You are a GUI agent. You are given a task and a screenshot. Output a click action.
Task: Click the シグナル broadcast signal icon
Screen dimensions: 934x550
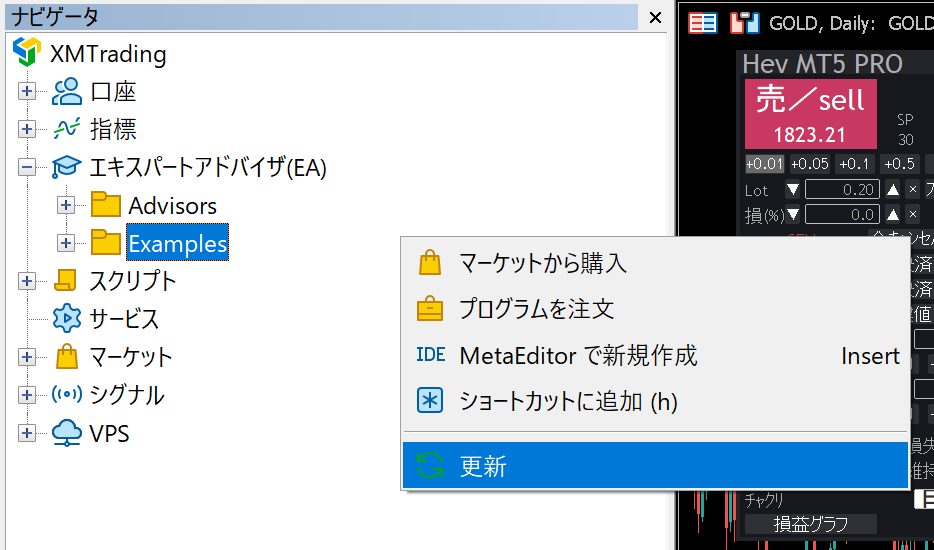pos(67,394)
